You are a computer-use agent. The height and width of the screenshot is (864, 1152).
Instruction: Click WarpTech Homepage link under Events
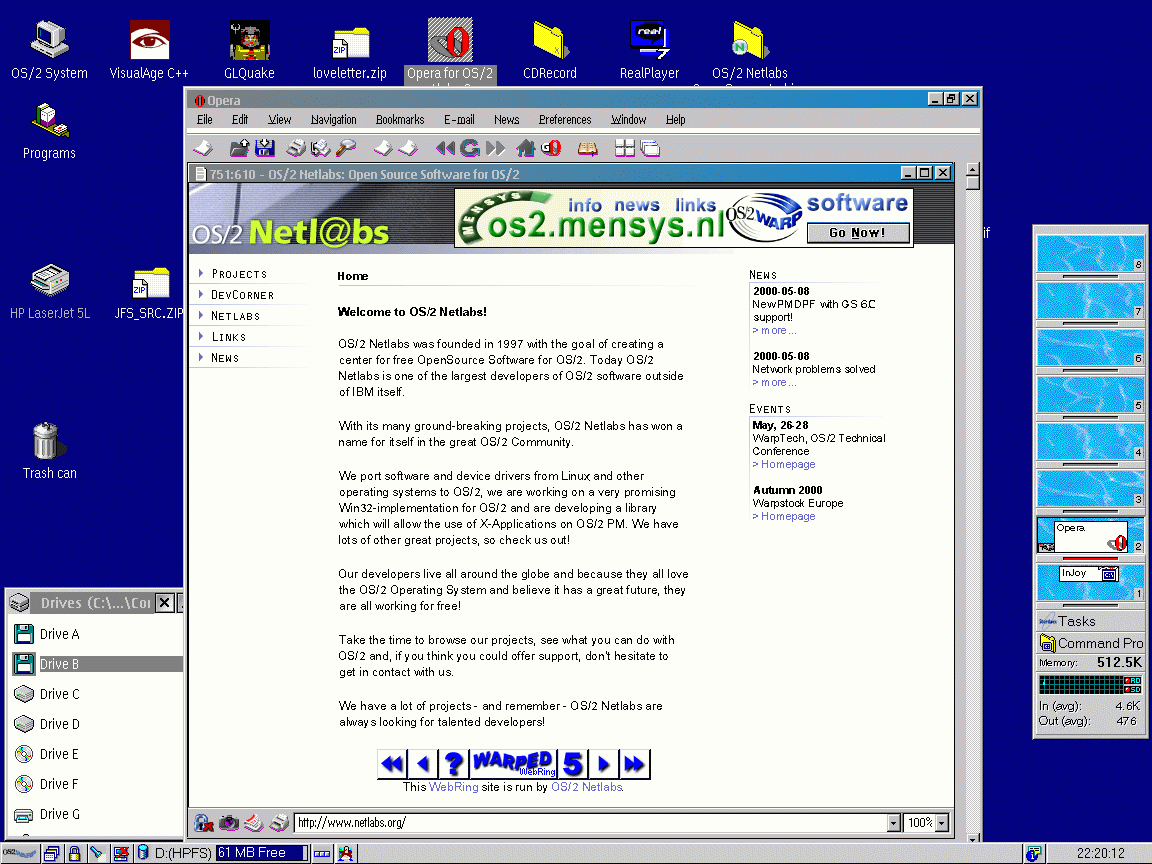(x=784, y=464)
